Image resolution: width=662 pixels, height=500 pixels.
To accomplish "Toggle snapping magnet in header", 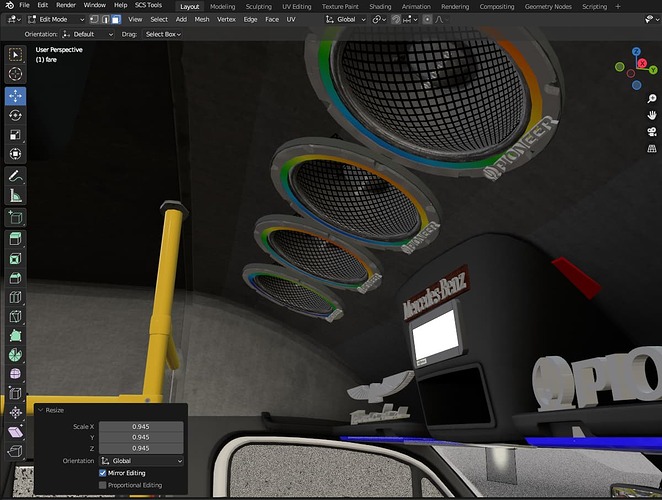I will [396, 19].
